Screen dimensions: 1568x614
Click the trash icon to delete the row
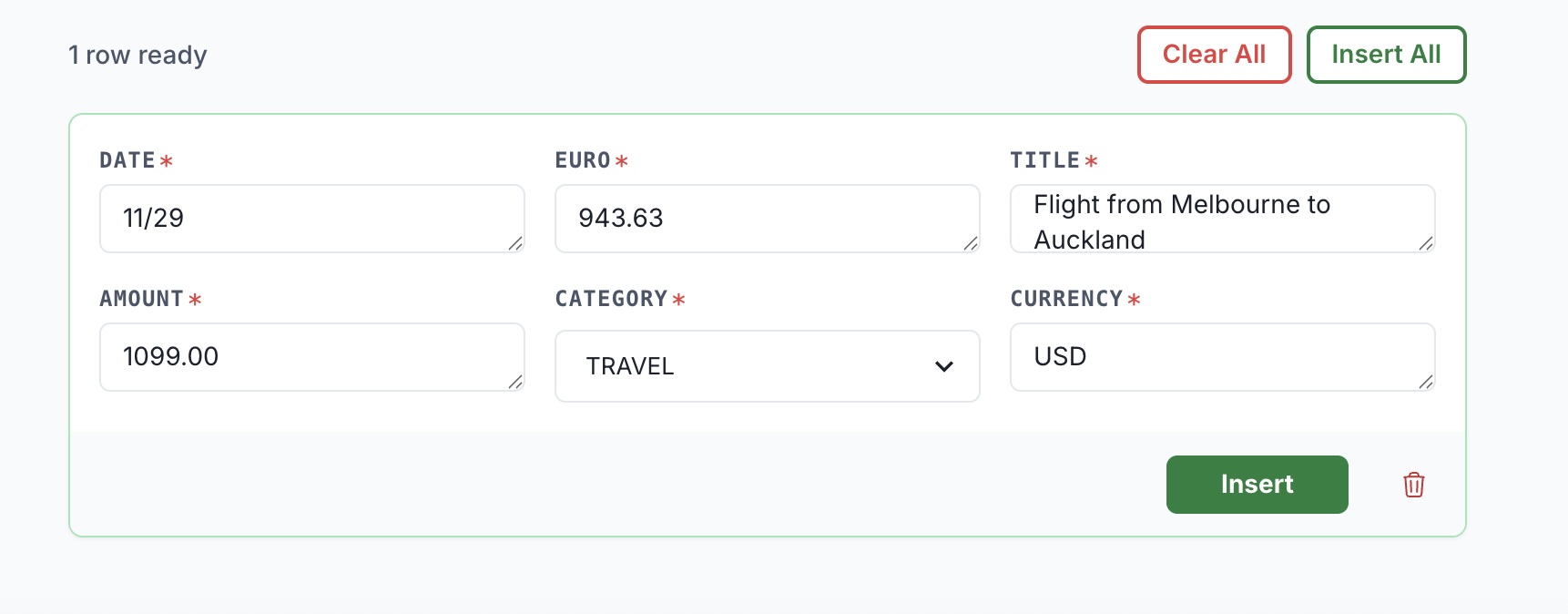[x=1413, y=485]
